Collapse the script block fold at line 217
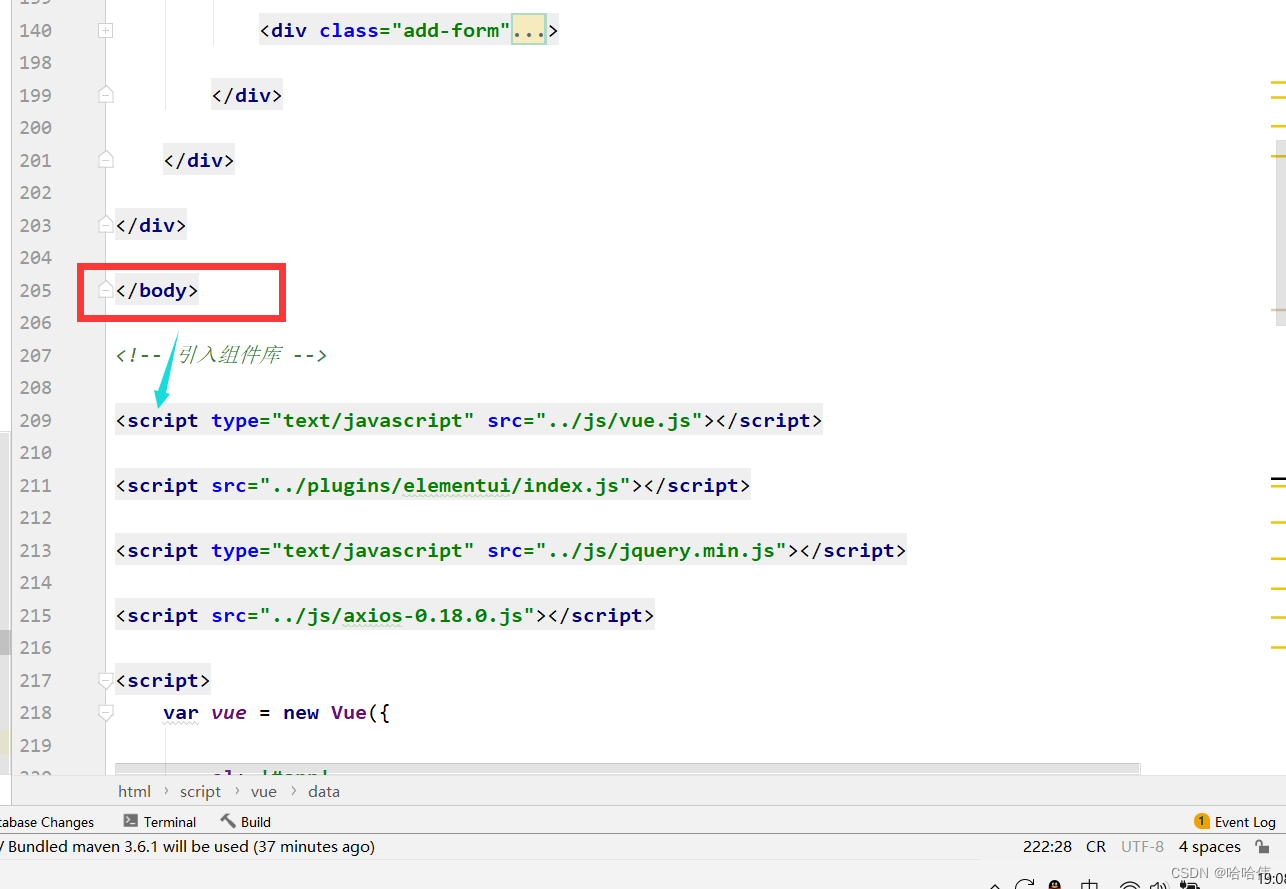 [105, 681]
